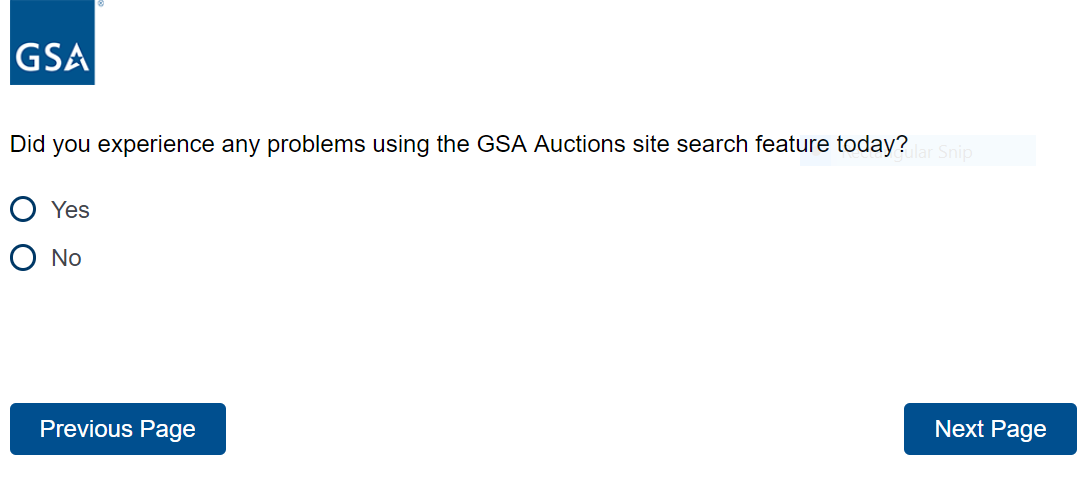Go to the Previous Page
This screenshot has width=1090, height=499.
[118, 429]
